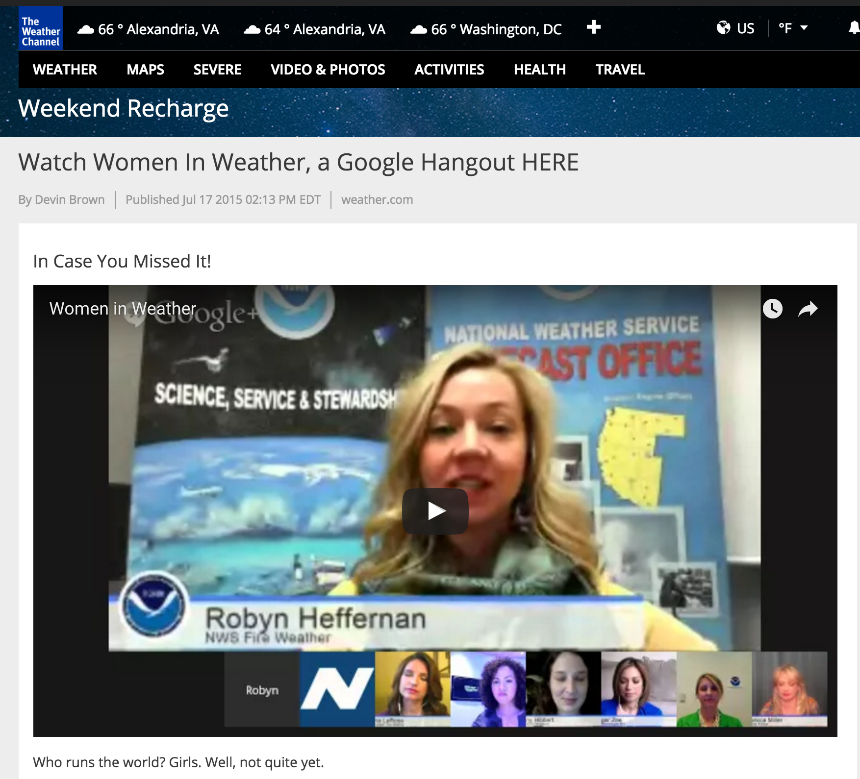
Task: Click the 'Who runs the world?' paragraph
Action: 178,762
